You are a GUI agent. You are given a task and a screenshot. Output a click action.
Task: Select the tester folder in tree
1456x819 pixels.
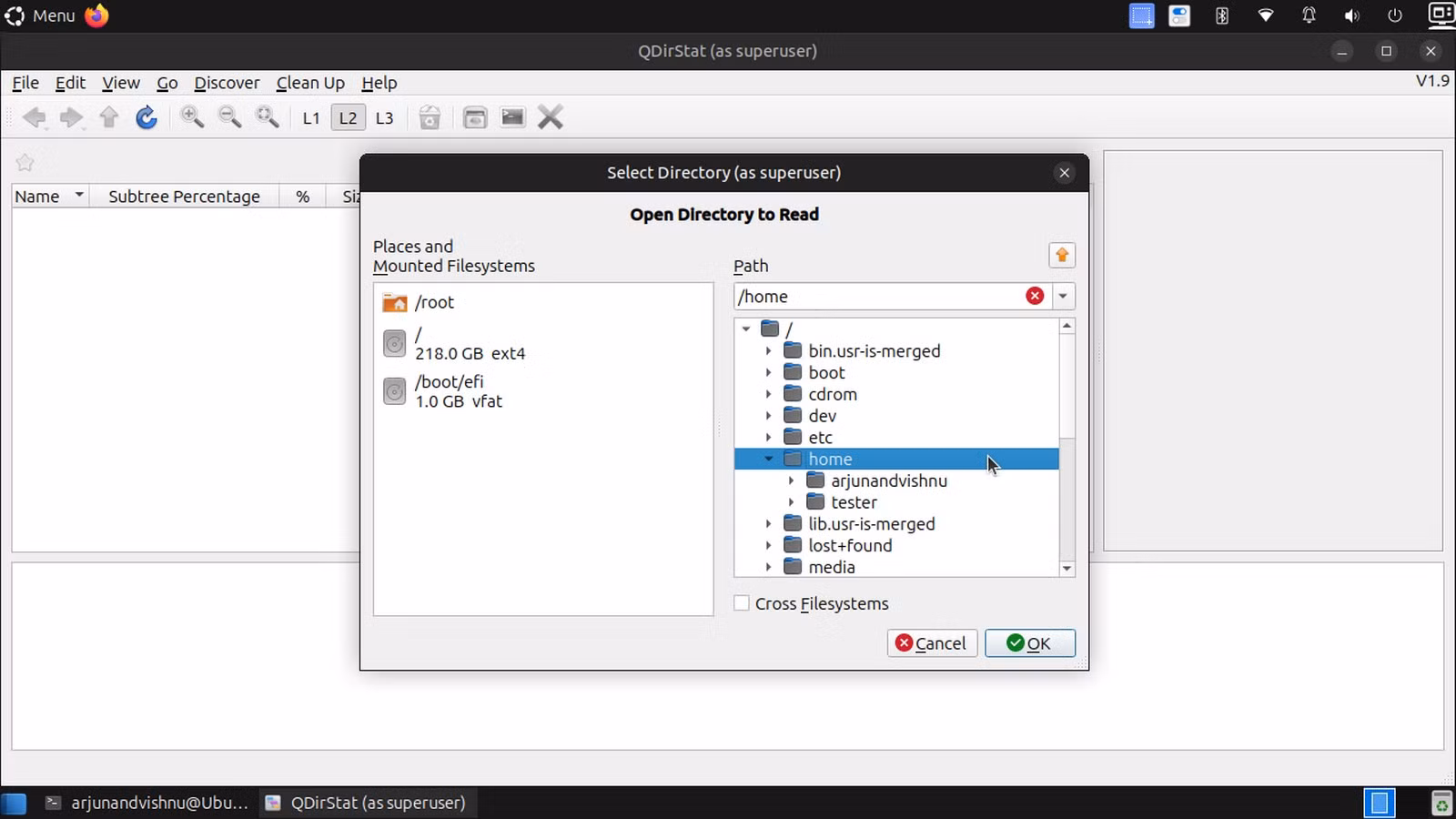(854, 502)
